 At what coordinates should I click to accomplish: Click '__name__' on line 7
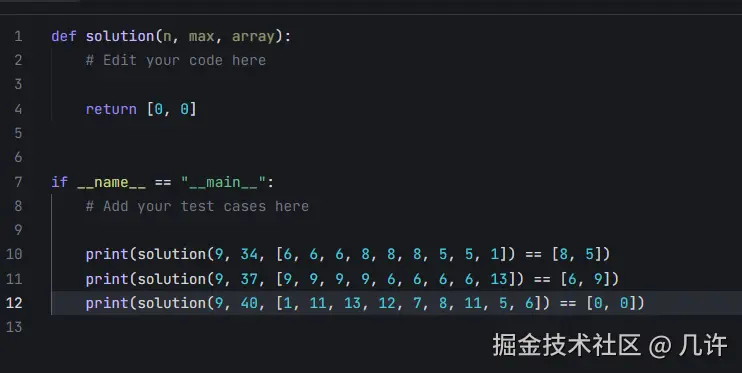pos(111,183)
